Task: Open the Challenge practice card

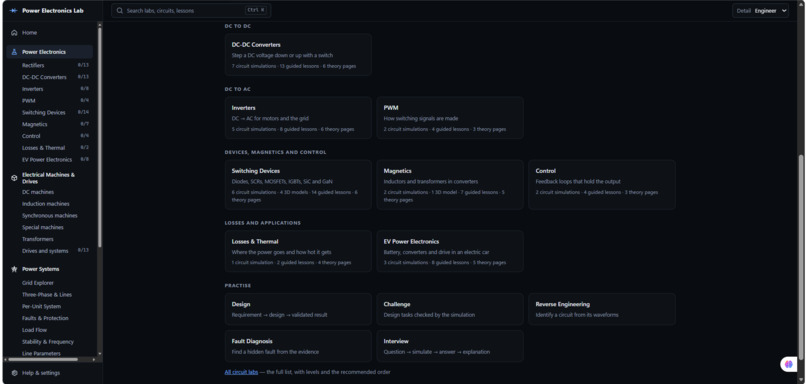Action: coord(450,309)
